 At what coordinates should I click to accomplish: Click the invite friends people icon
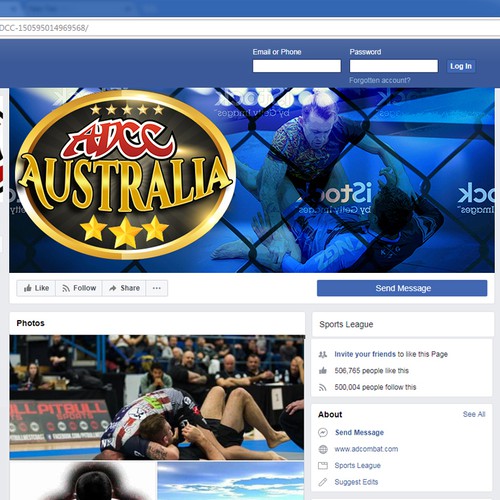click(x=322, y=354)
